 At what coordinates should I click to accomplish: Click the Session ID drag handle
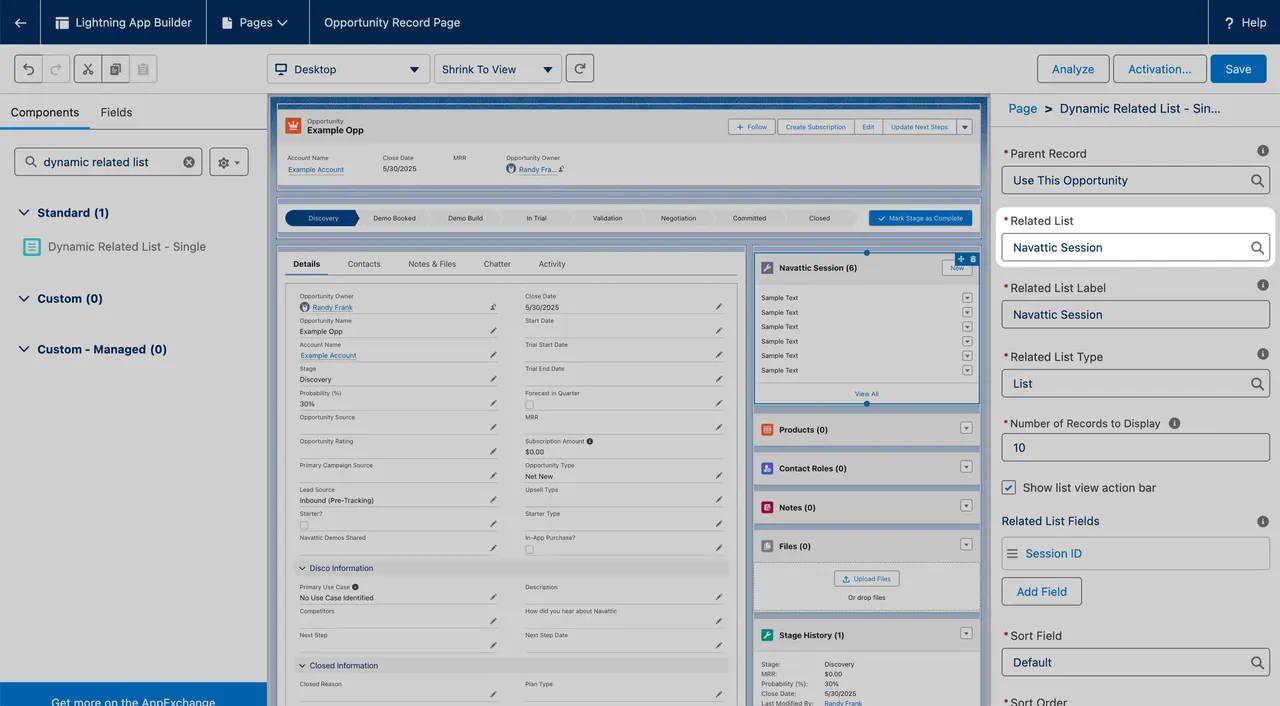pyautogui.click(x=1012, y=554)
